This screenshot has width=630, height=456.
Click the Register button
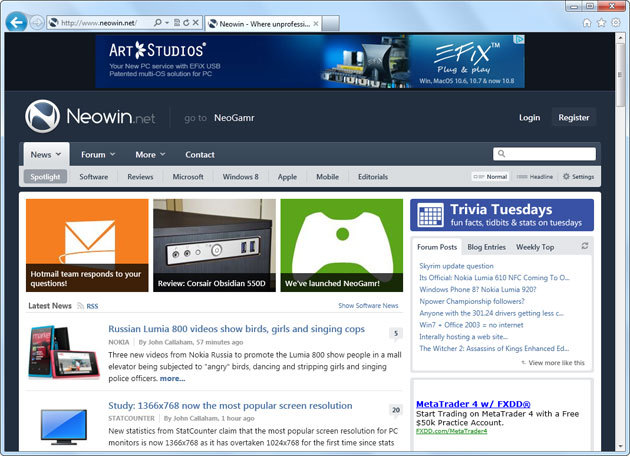click(x=574, y=117)
